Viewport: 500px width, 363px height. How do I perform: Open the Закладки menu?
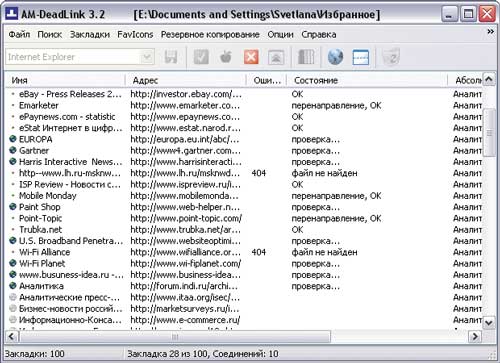click(x=90, y=34)
